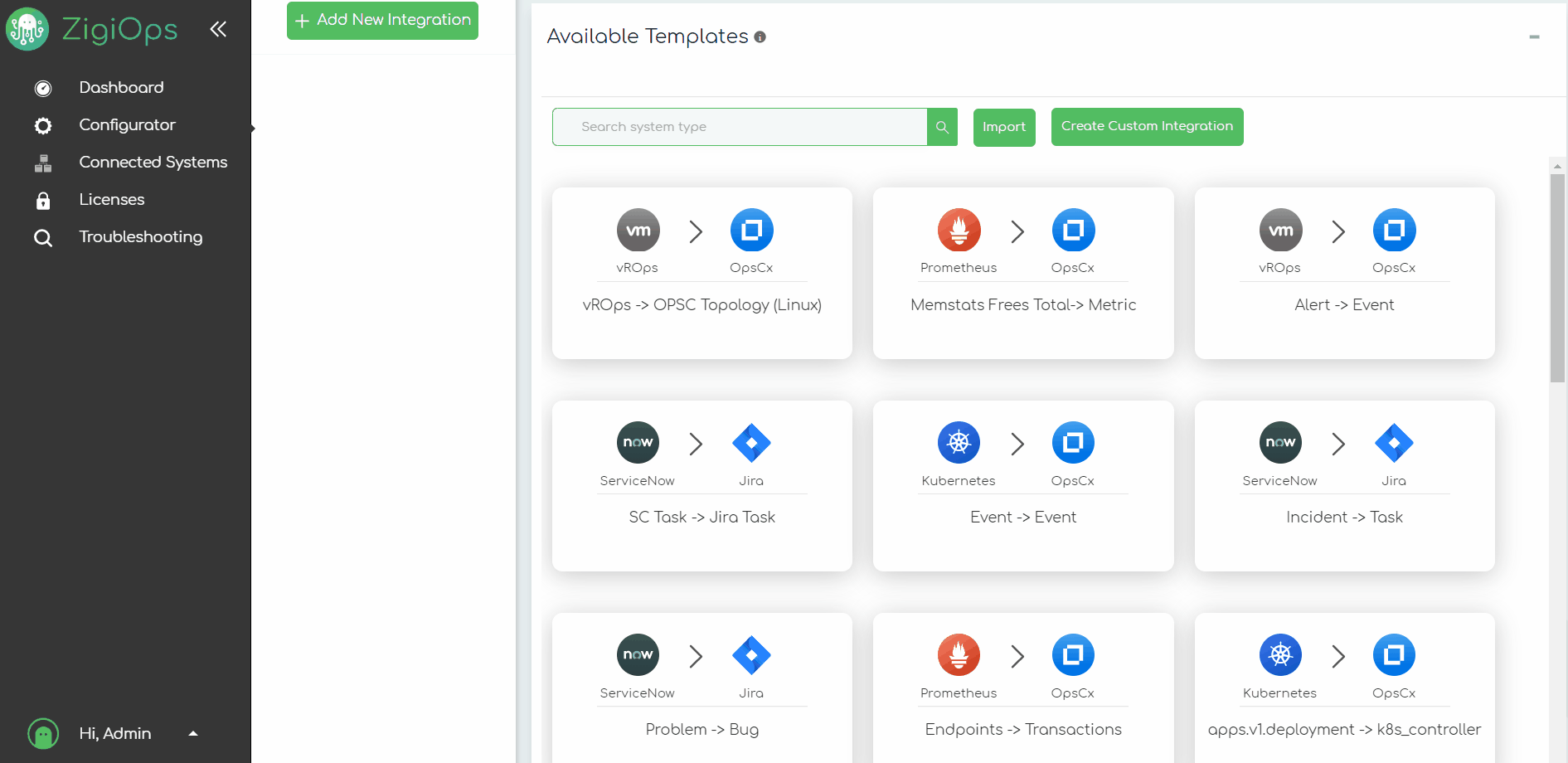
Task: Click the OpsCx icon in the Alert -> Event card
Action: click(x=1394, y=230)
